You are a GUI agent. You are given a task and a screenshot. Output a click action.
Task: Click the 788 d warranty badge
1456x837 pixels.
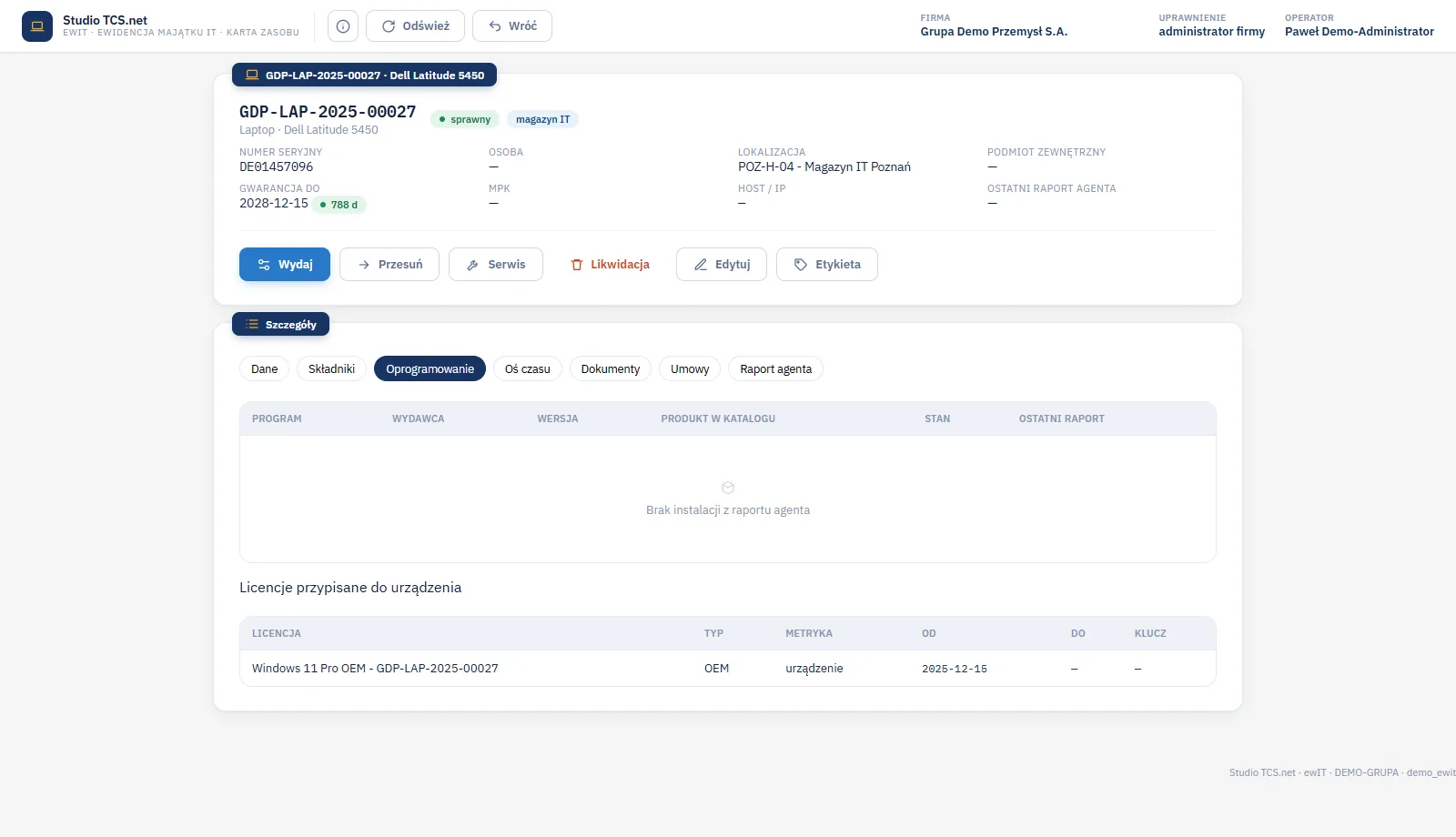coord(339,205)
